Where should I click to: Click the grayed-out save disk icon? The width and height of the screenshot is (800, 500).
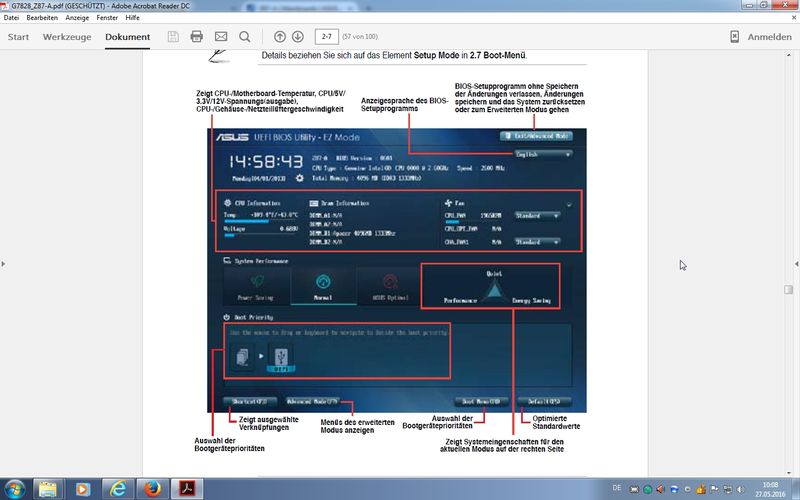[x=173, y=36]
